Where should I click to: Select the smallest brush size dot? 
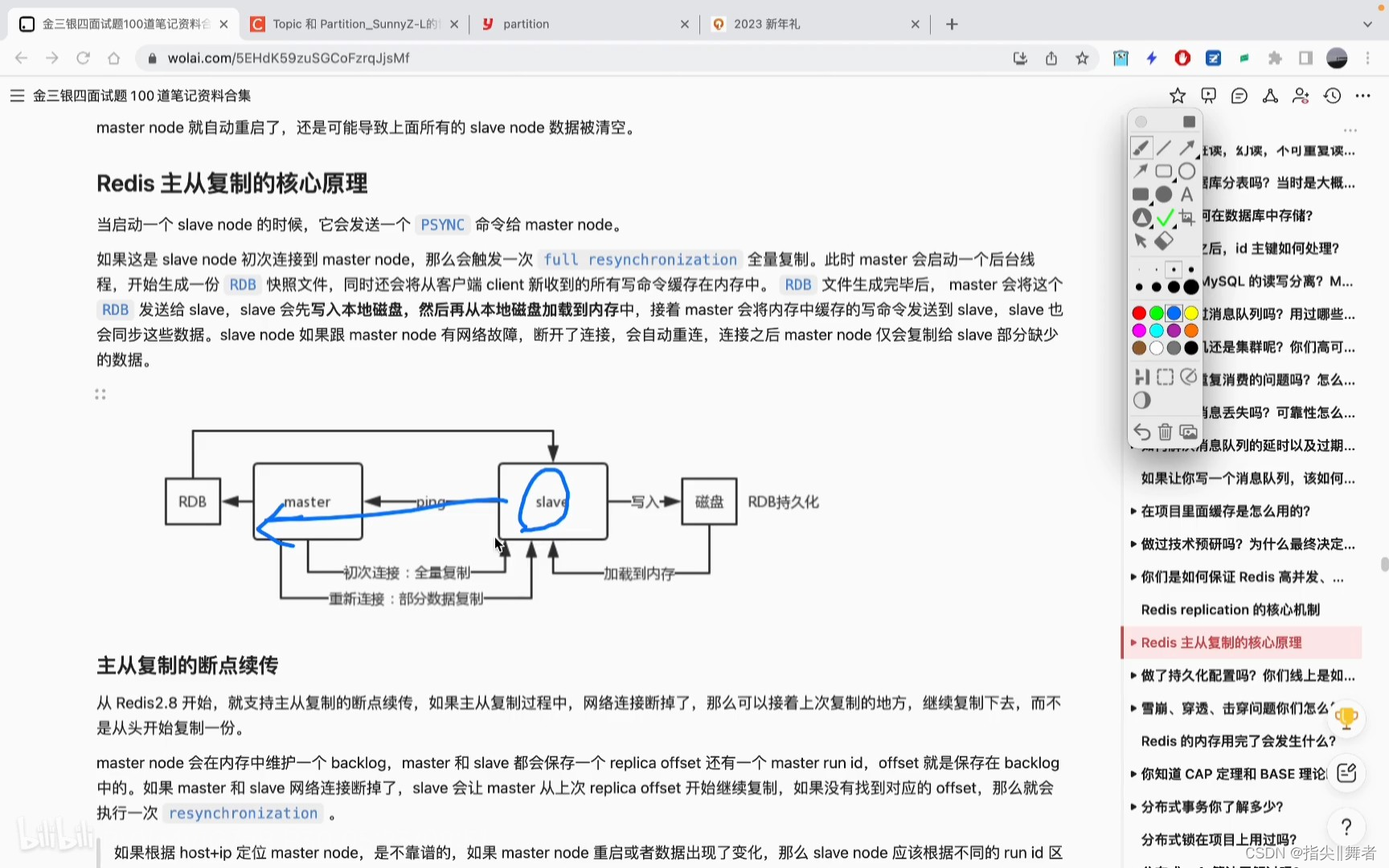pyautogui.click(x=1139, y=270)
